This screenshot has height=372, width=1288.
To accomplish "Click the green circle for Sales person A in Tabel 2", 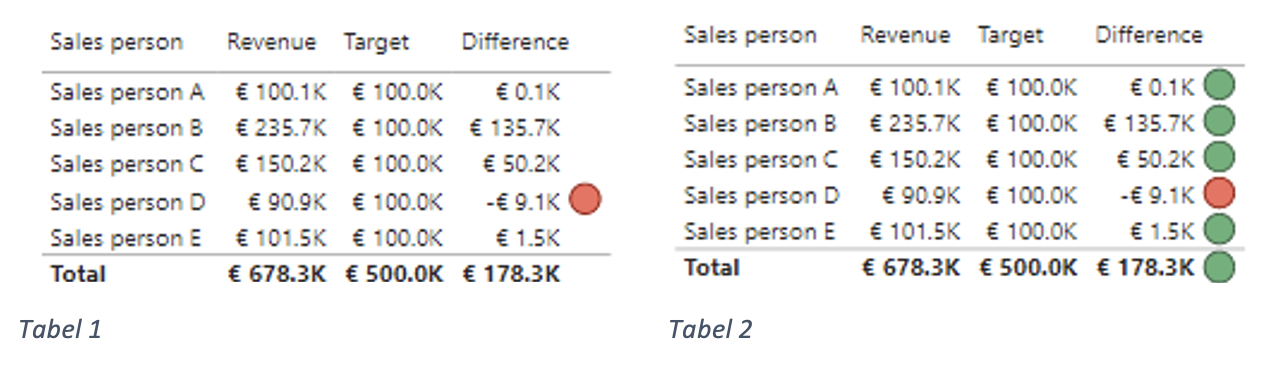I will pos(1218,85).
